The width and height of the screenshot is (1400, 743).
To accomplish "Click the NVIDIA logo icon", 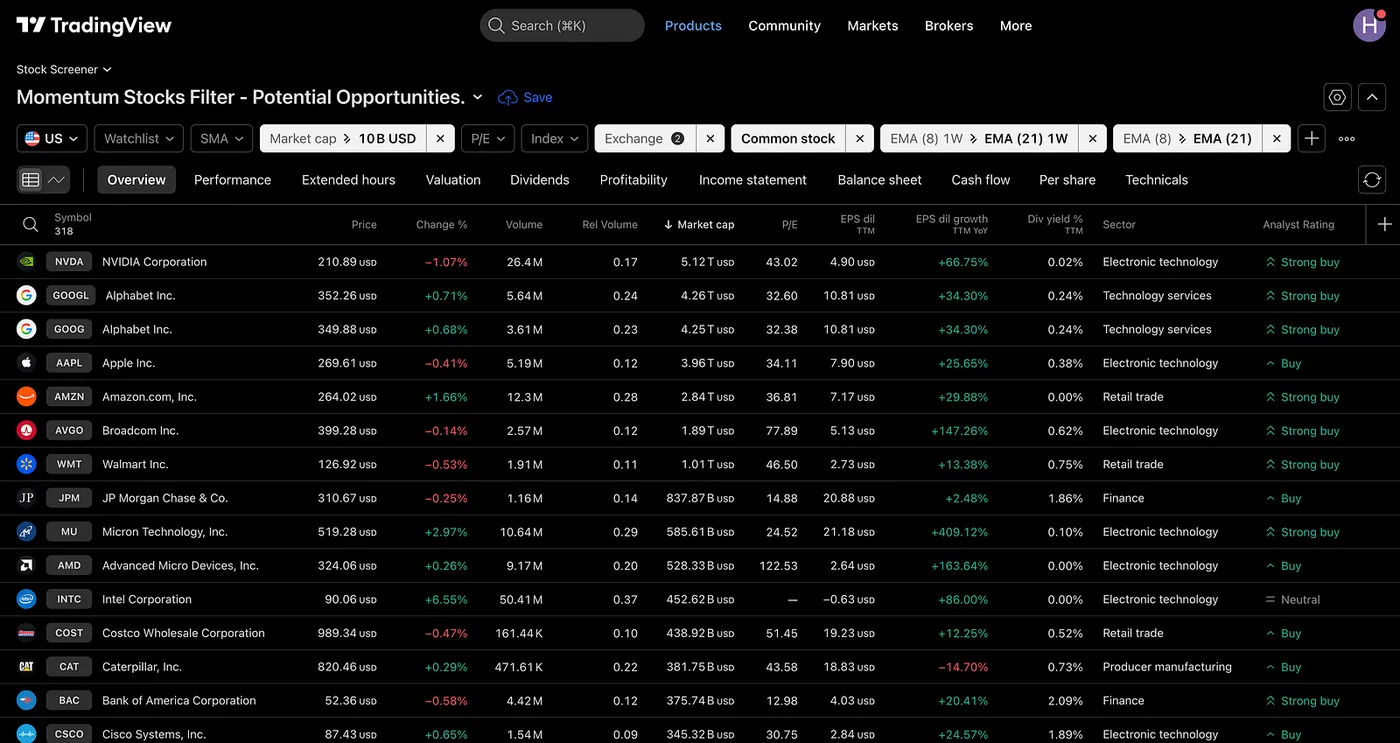I will (x=27, y=262).
